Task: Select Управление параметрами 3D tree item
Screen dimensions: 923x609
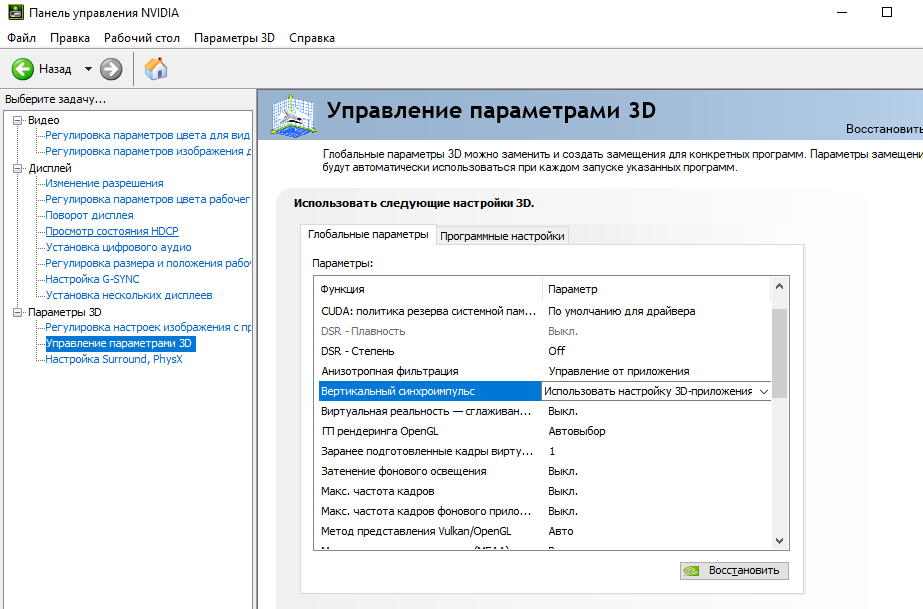Action: coord(119,343)
